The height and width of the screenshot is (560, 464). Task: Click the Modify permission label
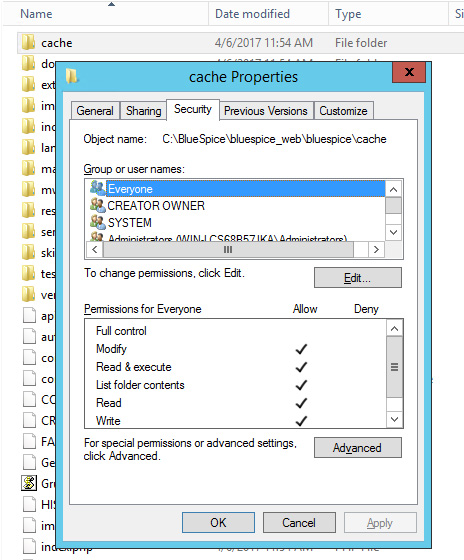(x=111, y=349)
